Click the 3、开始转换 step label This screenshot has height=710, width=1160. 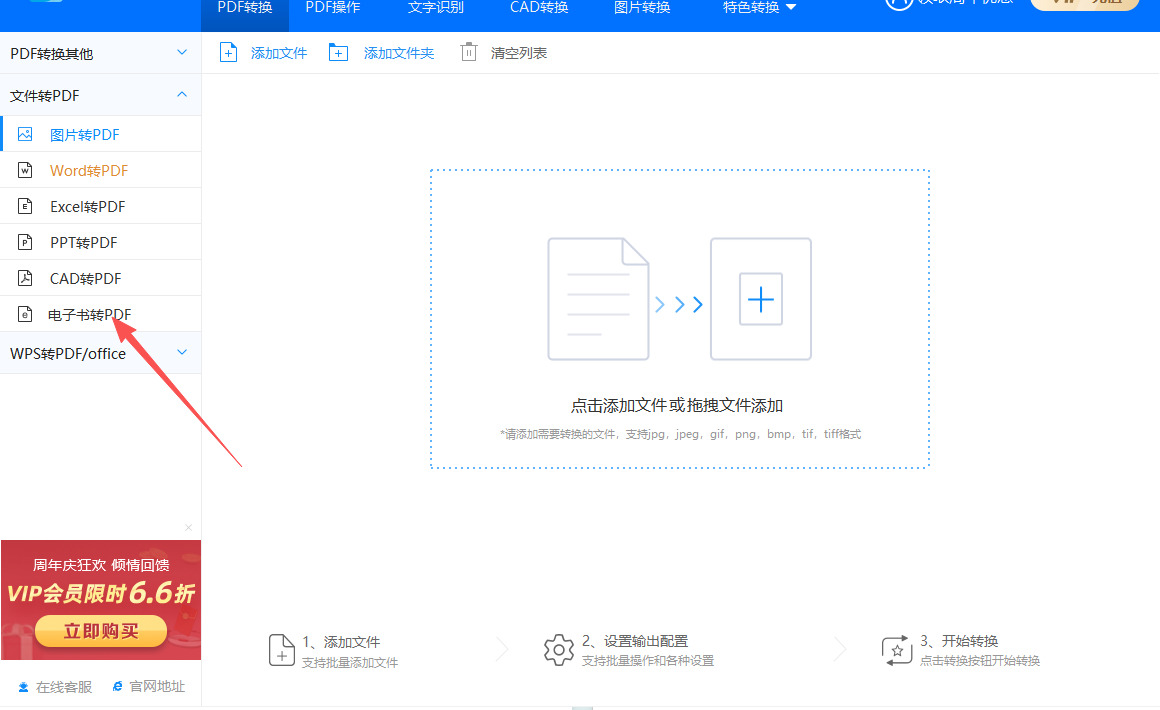pyautogui.click(x=960, y=641)
